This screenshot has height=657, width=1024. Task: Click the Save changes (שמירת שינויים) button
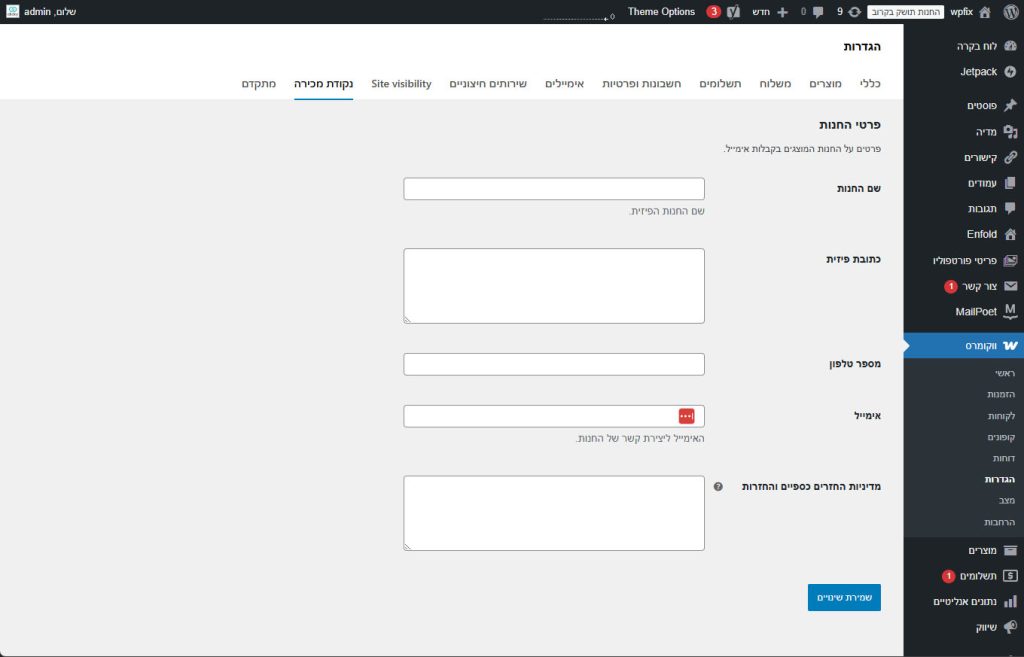[x=844, y=597]
